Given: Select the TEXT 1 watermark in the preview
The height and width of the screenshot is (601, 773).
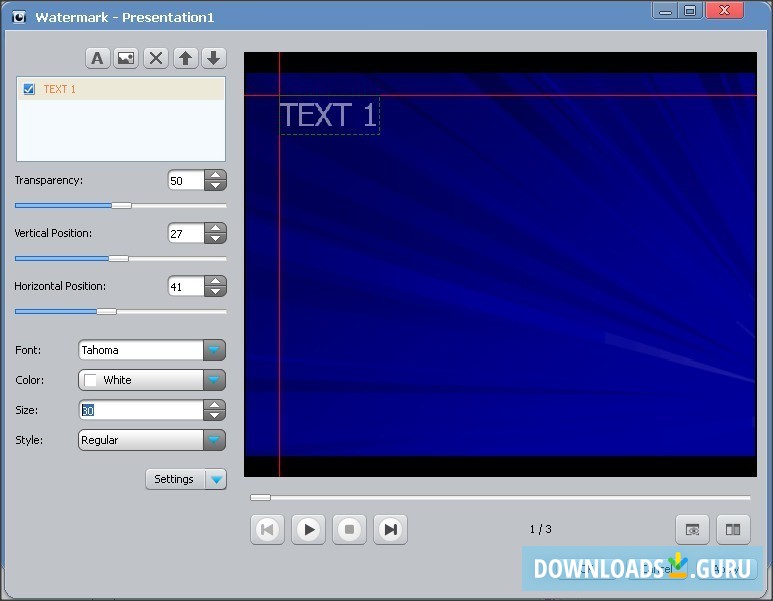Looking at the screenshot, I should click(x=329, y=115).
